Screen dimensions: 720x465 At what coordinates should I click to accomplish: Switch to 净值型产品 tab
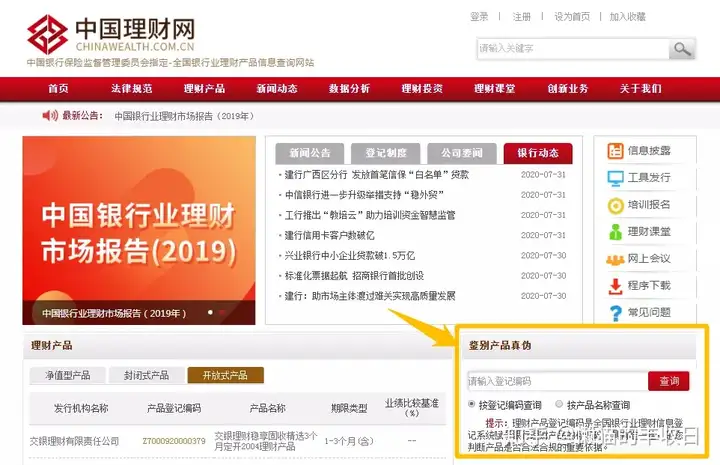[68, 375]
